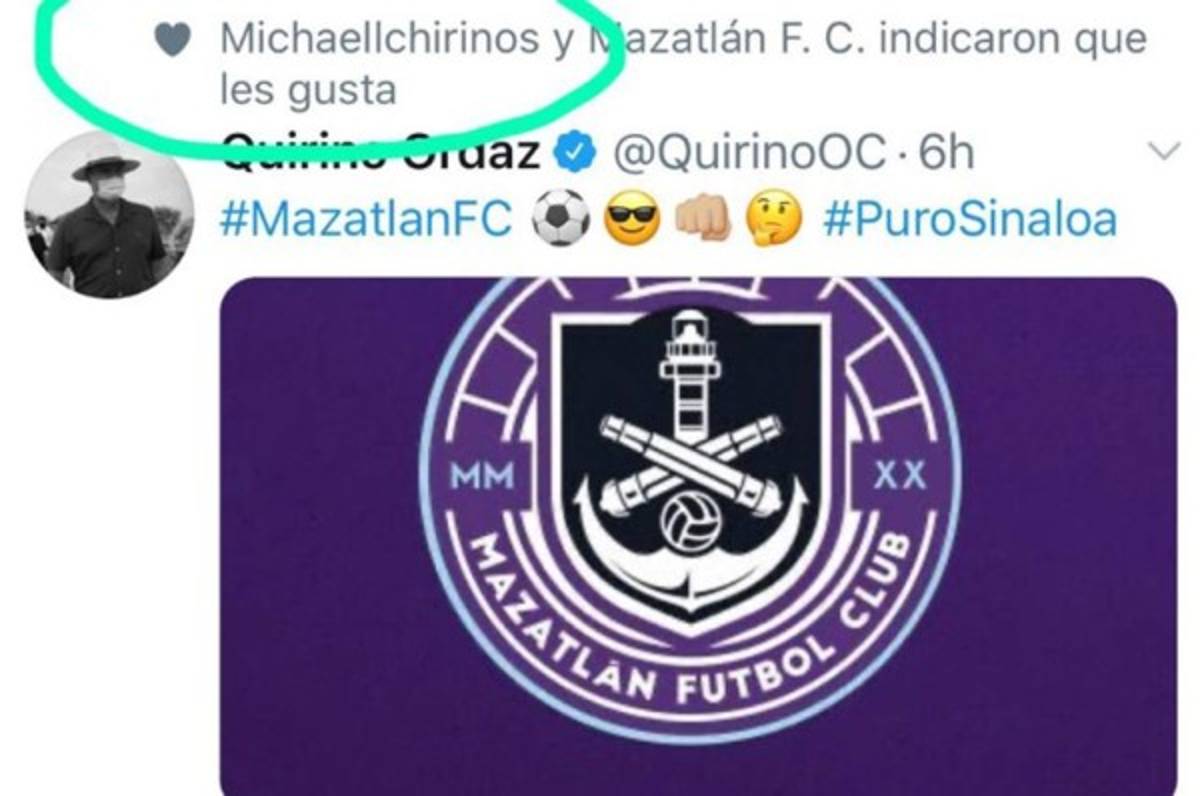
Task: Click the soccer ball emoji in tweet
Action: tap(561, 219)
